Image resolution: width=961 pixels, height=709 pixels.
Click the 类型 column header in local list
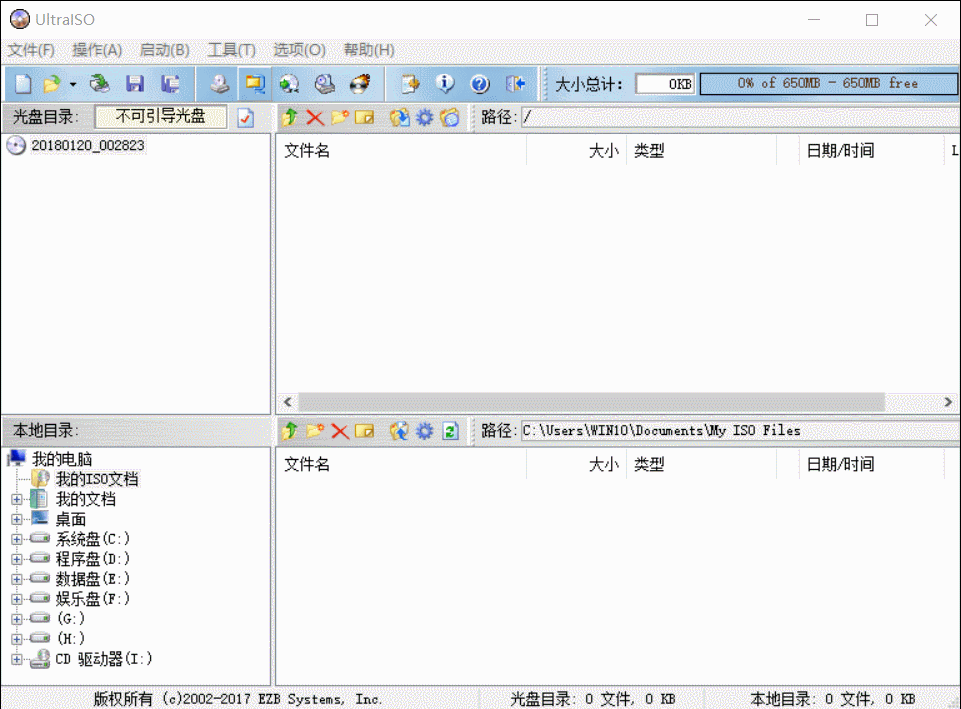pyautogui.click(x=701, y=464)
